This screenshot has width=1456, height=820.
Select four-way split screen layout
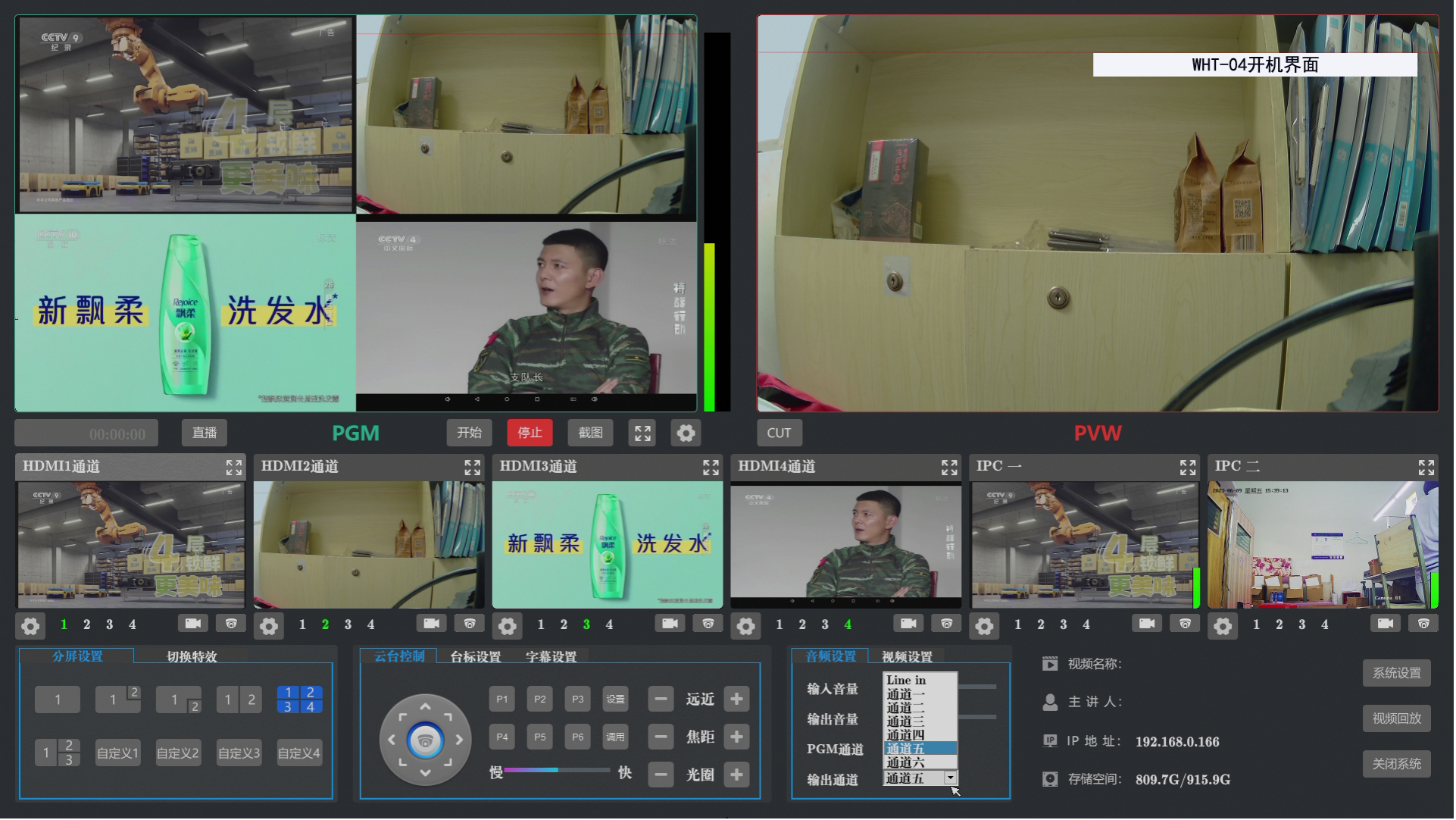point(299,699)
